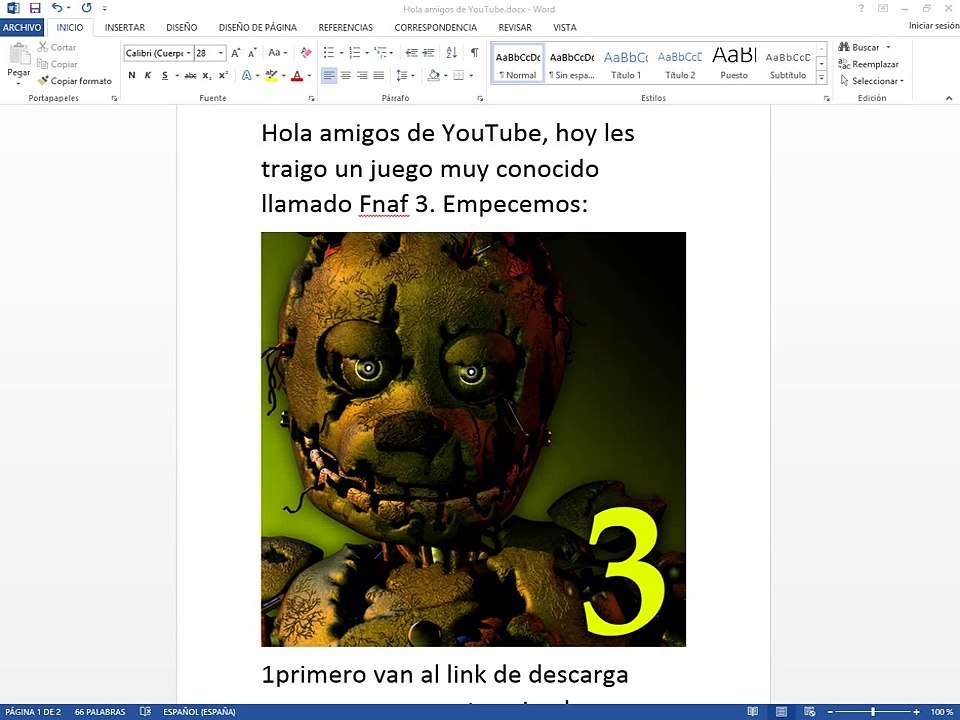Open Word help with the question mark
The image size is (960, 720).
click(861, 9)
